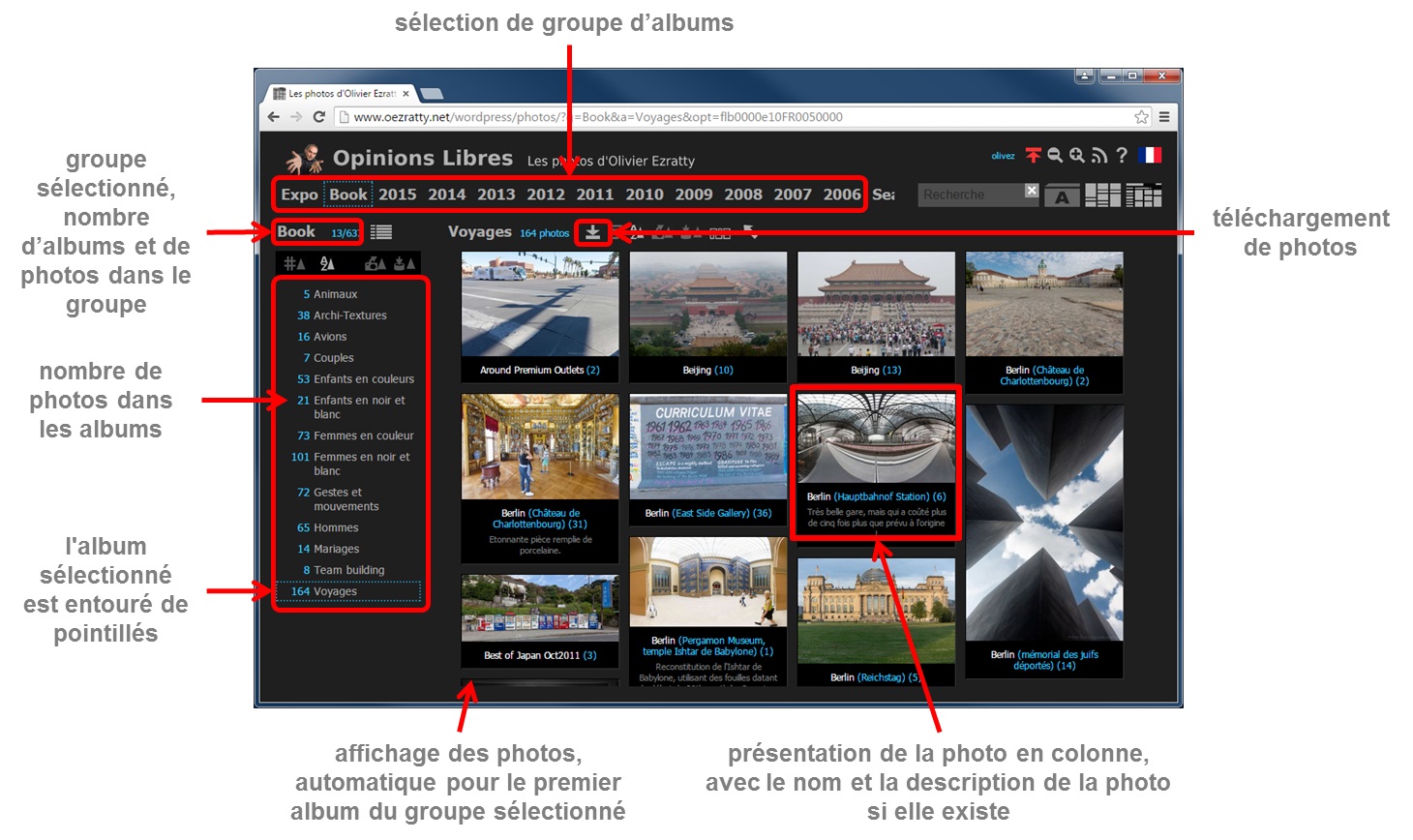Select the 2009 album group
The height and width of the screenshot is (840, 1413).
pyautogui.click(x=694, y=195)
